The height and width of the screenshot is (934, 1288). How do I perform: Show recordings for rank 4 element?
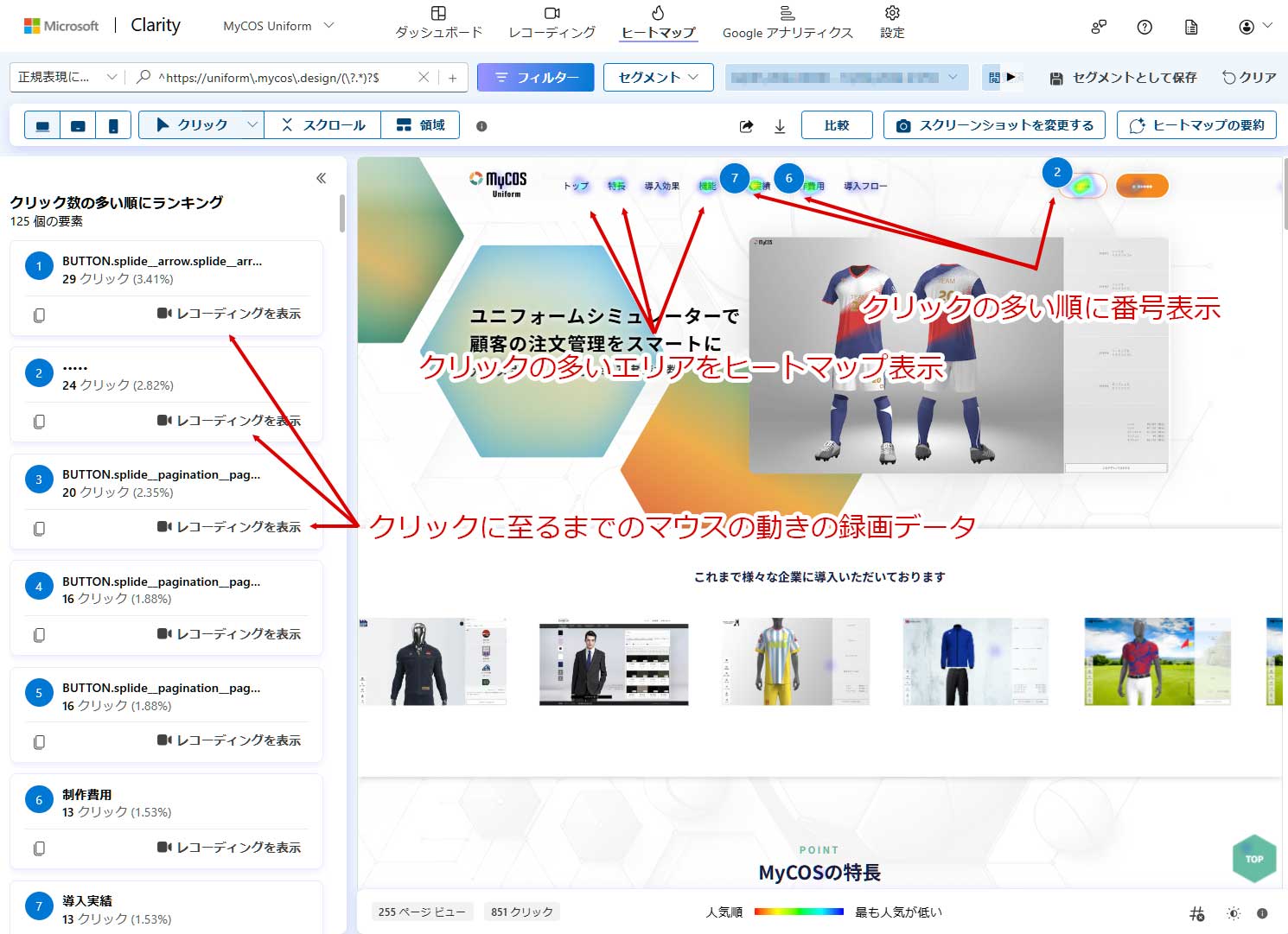coord(229,634)
